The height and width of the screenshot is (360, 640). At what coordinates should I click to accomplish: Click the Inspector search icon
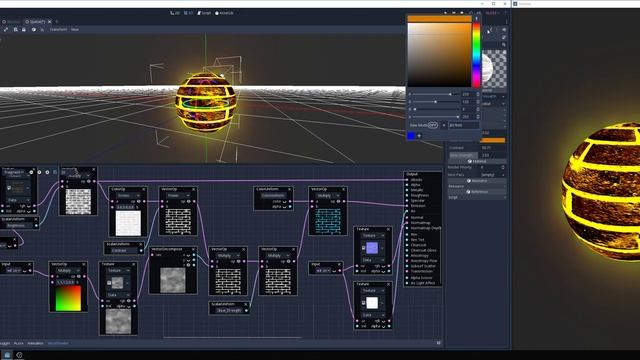coord(504,44)
